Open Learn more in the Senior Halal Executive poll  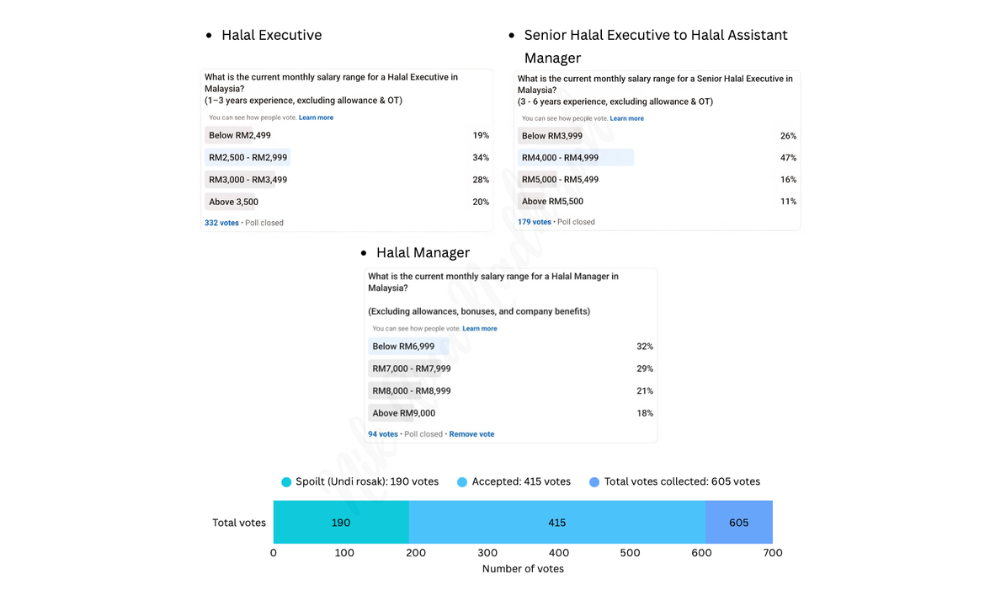point(627,119)
